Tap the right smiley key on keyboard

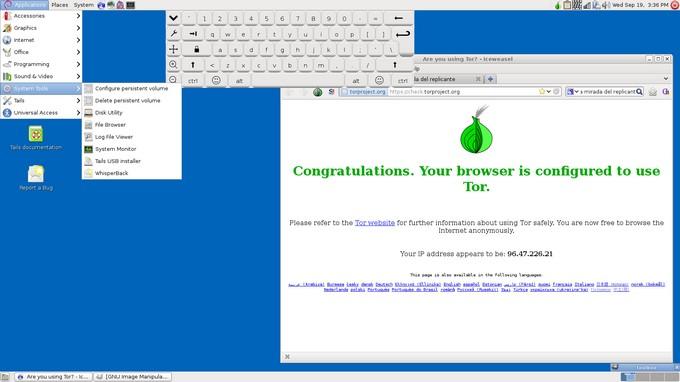tap(379, 81)
